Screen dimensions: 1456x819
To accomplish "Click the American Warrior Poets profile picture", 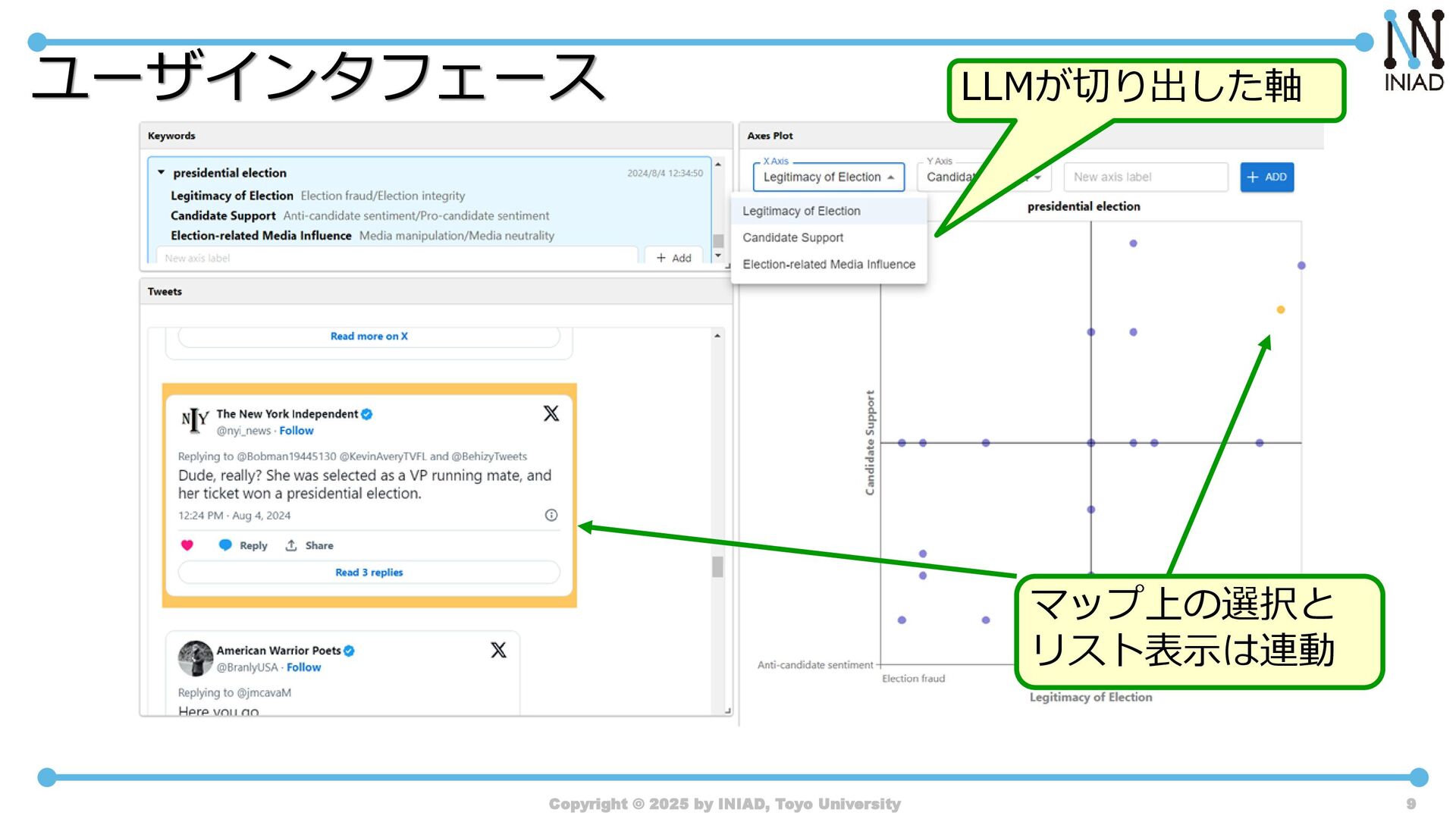I will coord(195,657).
